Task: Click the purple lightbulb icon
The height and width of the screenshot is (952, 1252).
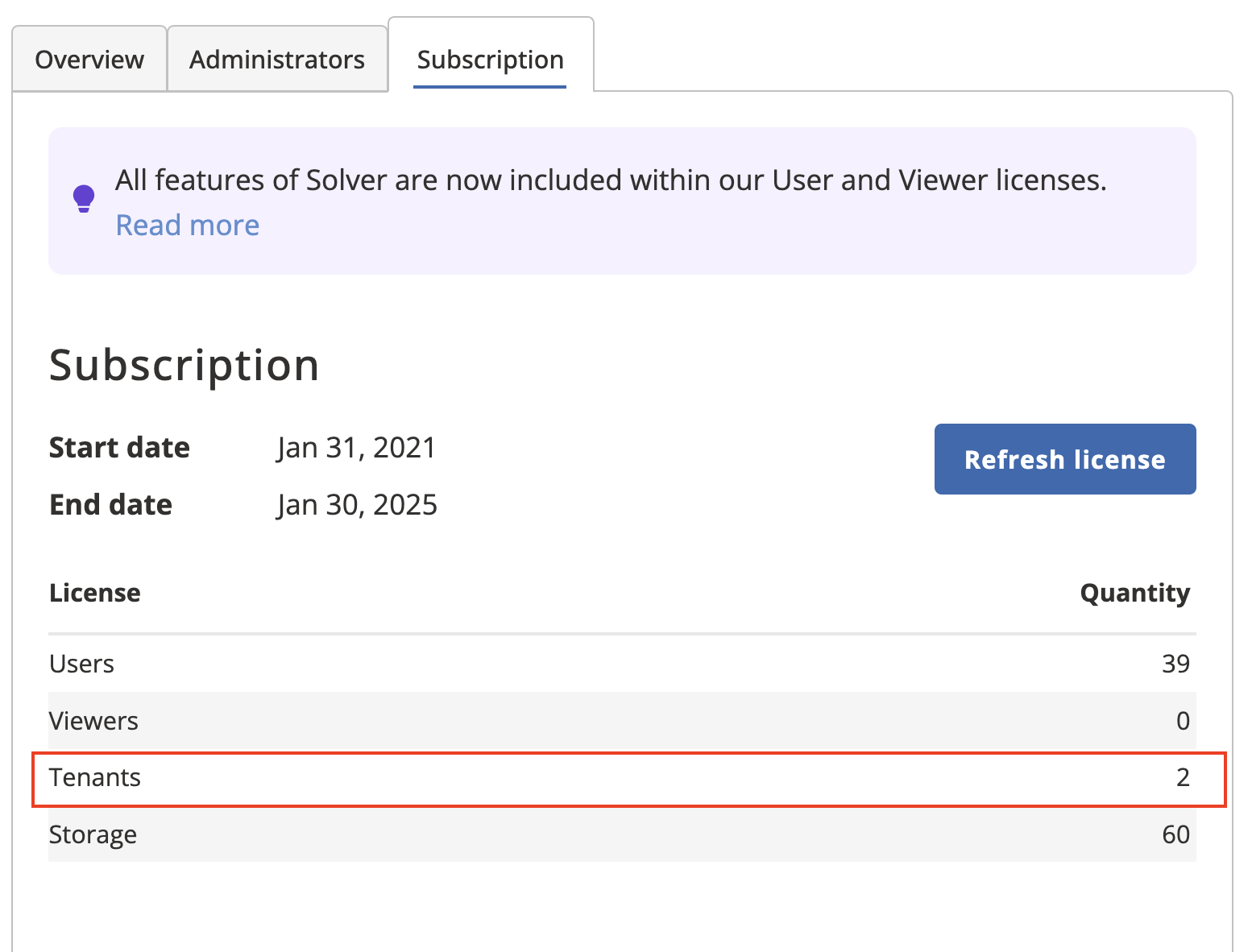Action: click(x=84, y=198)
